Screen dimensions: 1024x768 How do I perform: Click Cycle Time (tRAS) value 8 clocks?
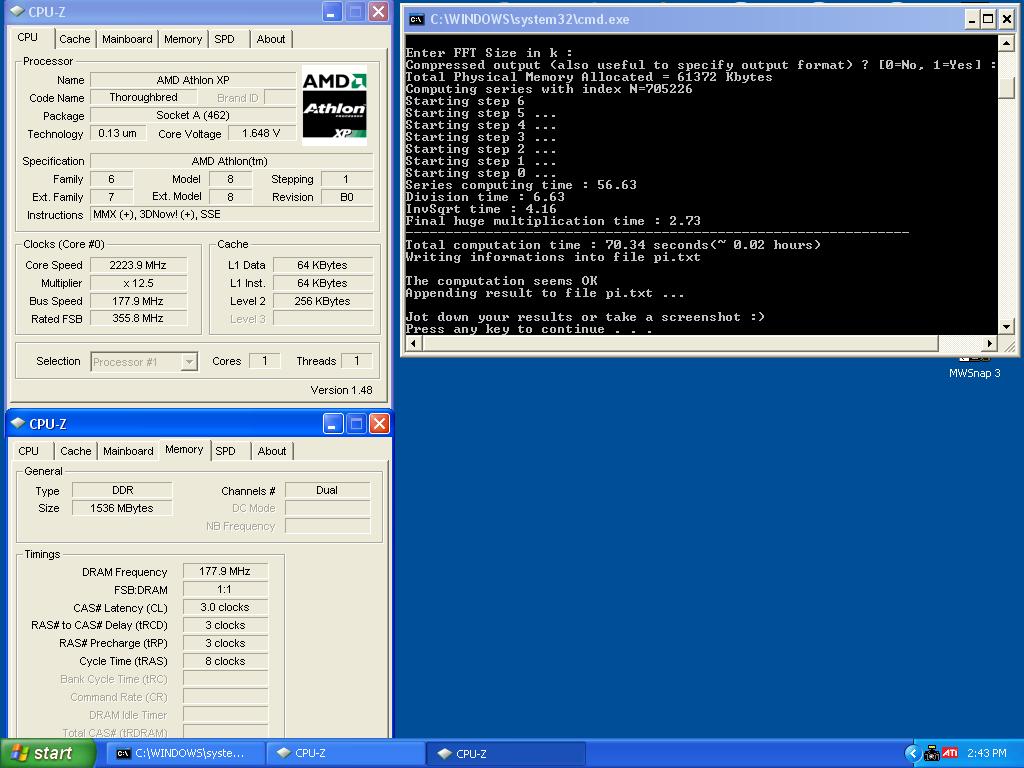click(x=225, y=661)
